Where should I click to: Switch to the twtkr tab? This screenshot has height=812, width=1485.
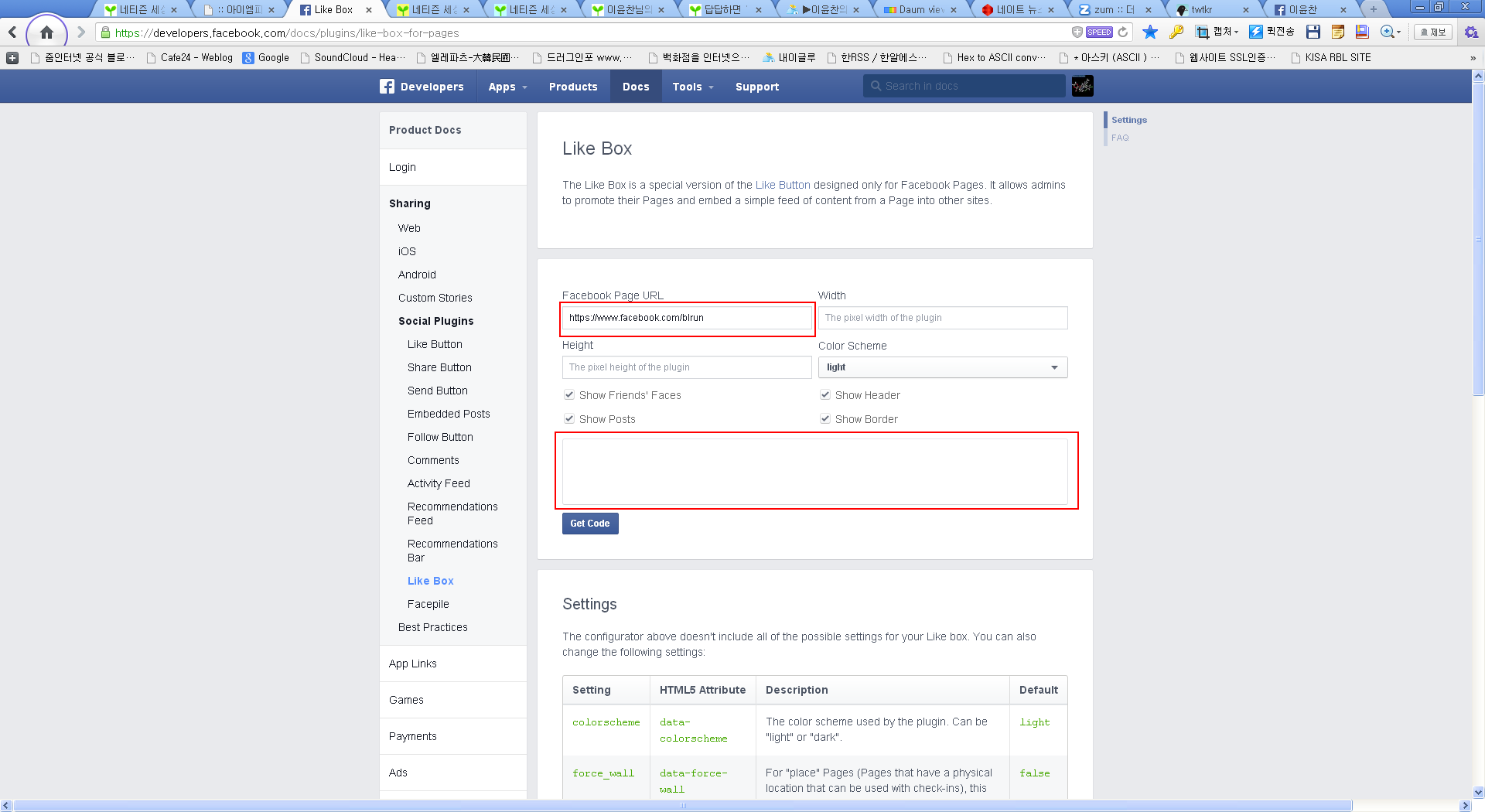(x=1212, y=10)
